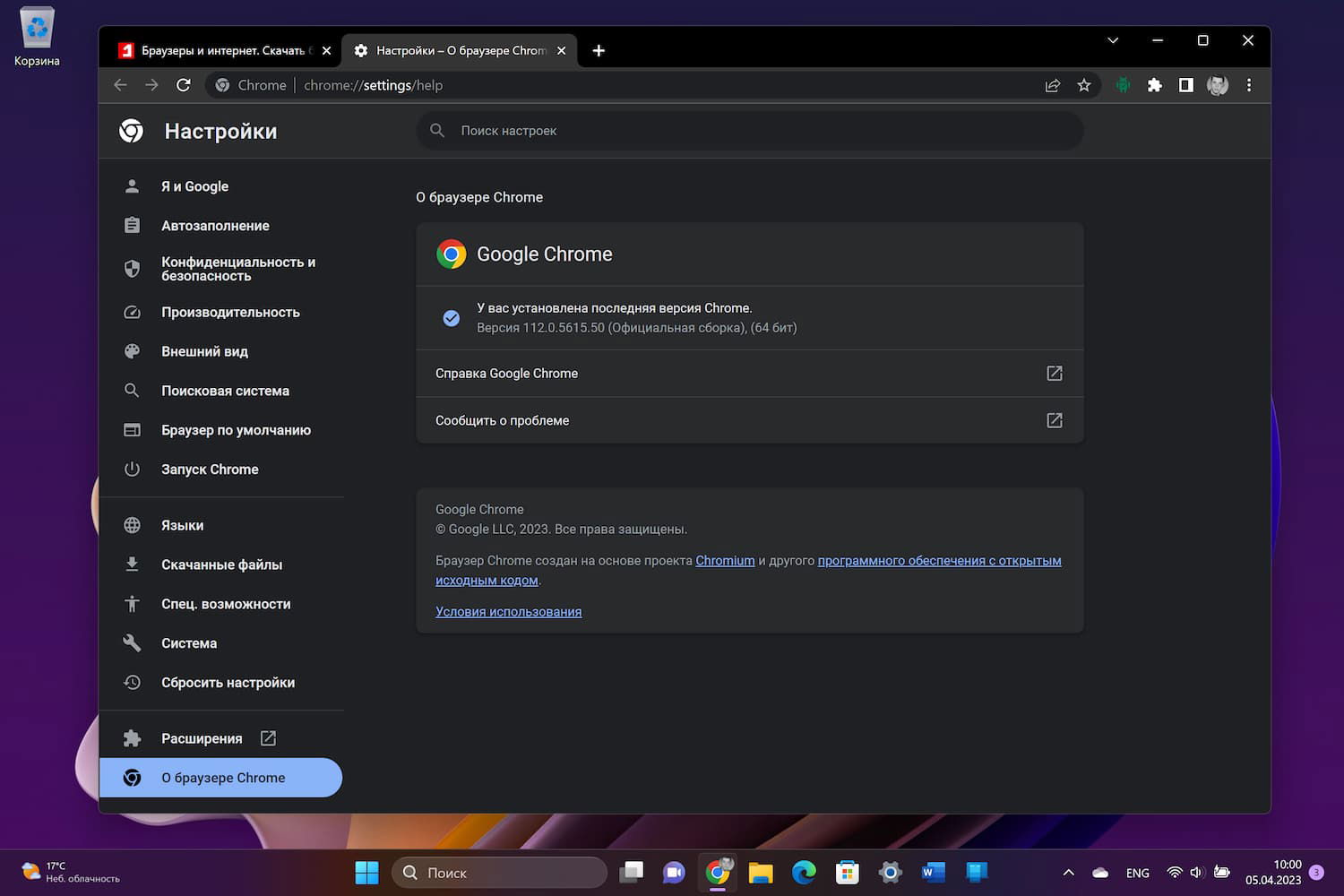Screen dimensions: 1344x896
Task: Bookmark this page with the star icon
Action: [1084, 85]
